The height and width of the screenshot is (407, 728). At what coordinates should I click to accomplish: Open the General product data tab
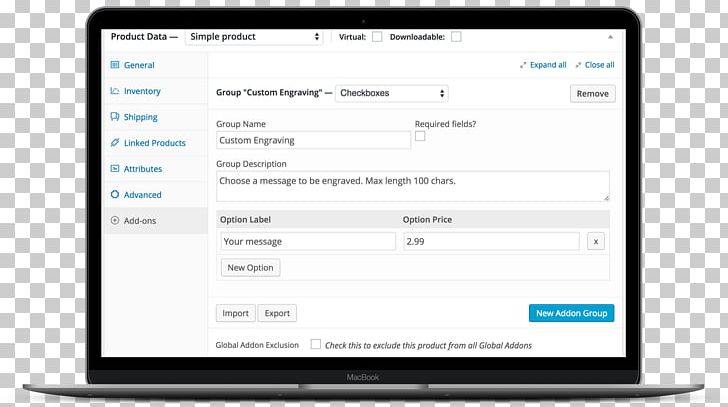pos(155,65)
